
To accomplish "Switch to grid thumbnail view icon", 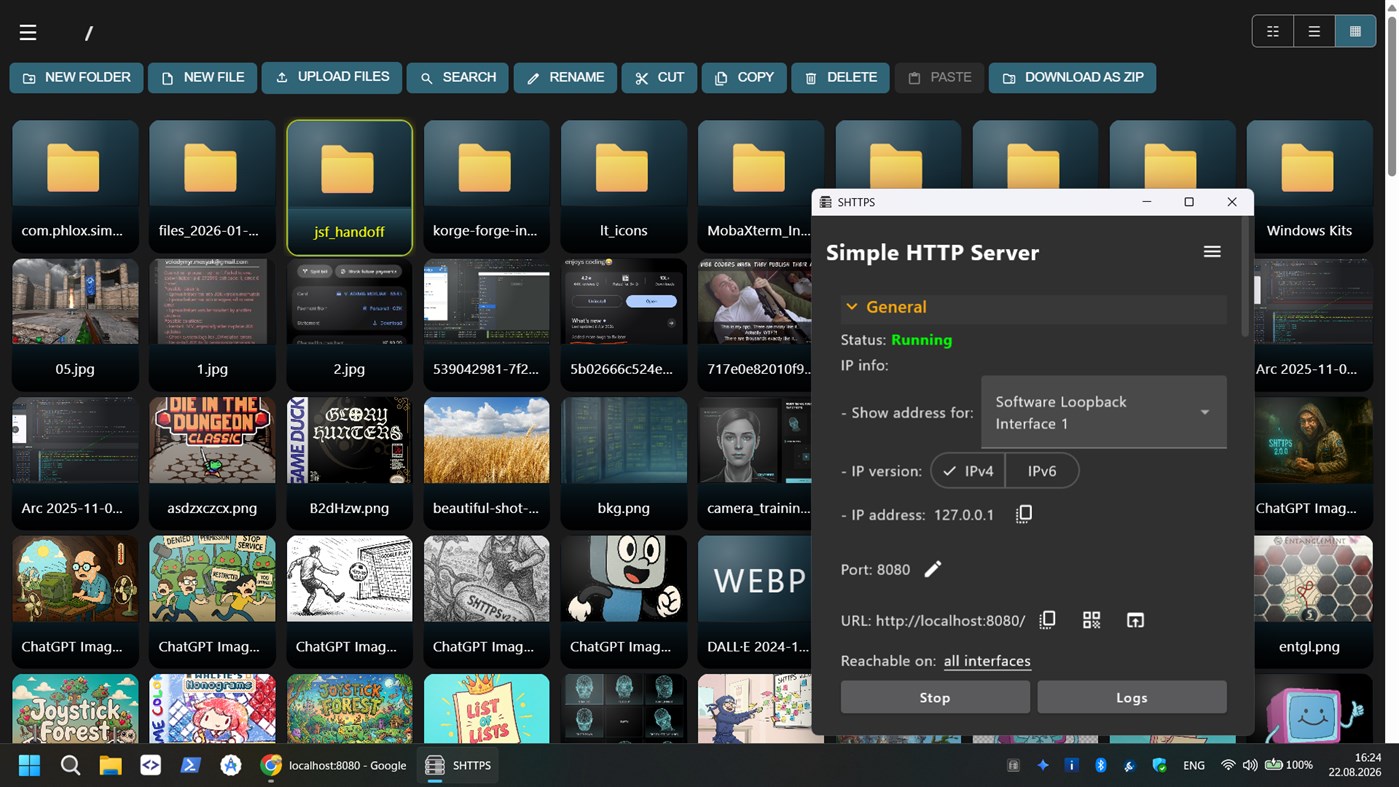I will (x=1355, y=31).
